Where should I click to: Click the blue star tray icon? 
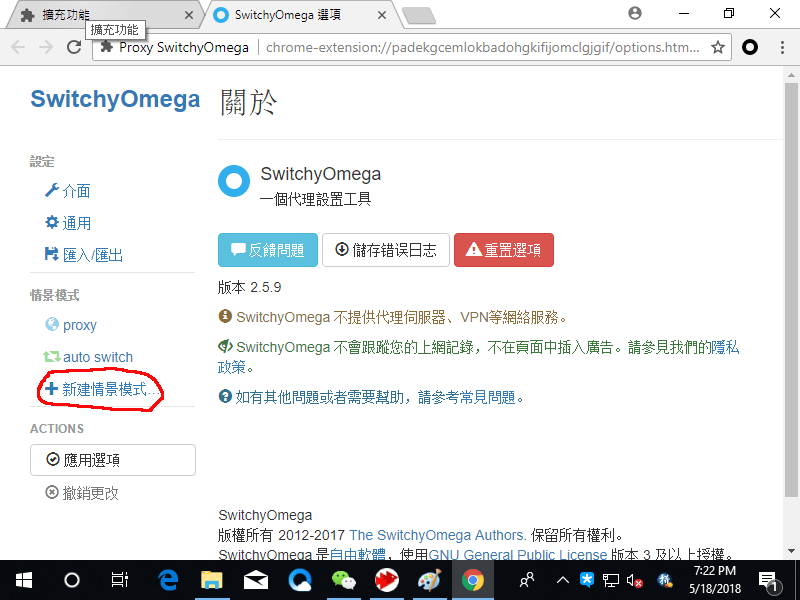[x=587, y=580]
